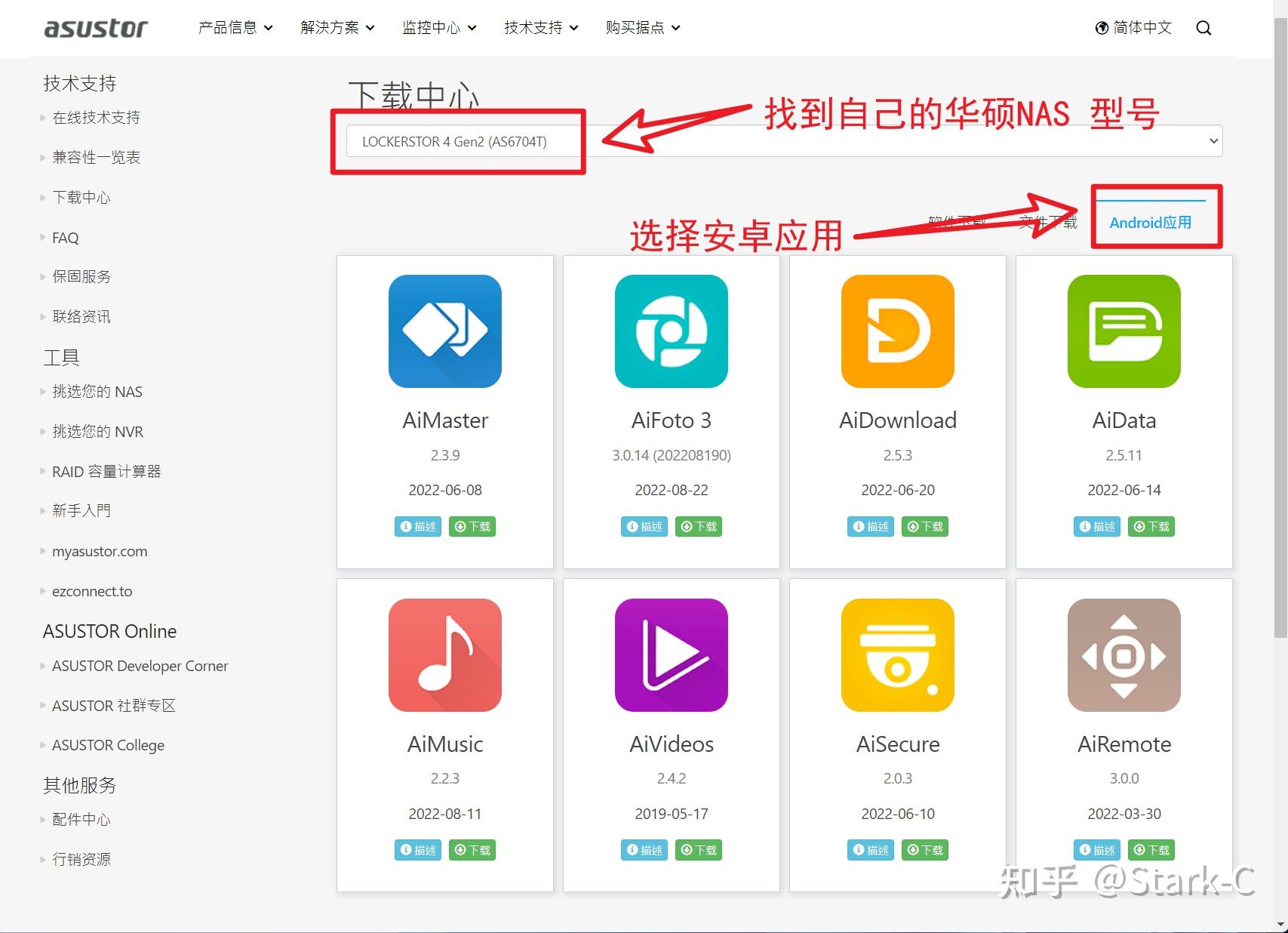Open 保固服务 sidebar link
This screenshot has height=933, width=1288.
[x=81, y=277]
